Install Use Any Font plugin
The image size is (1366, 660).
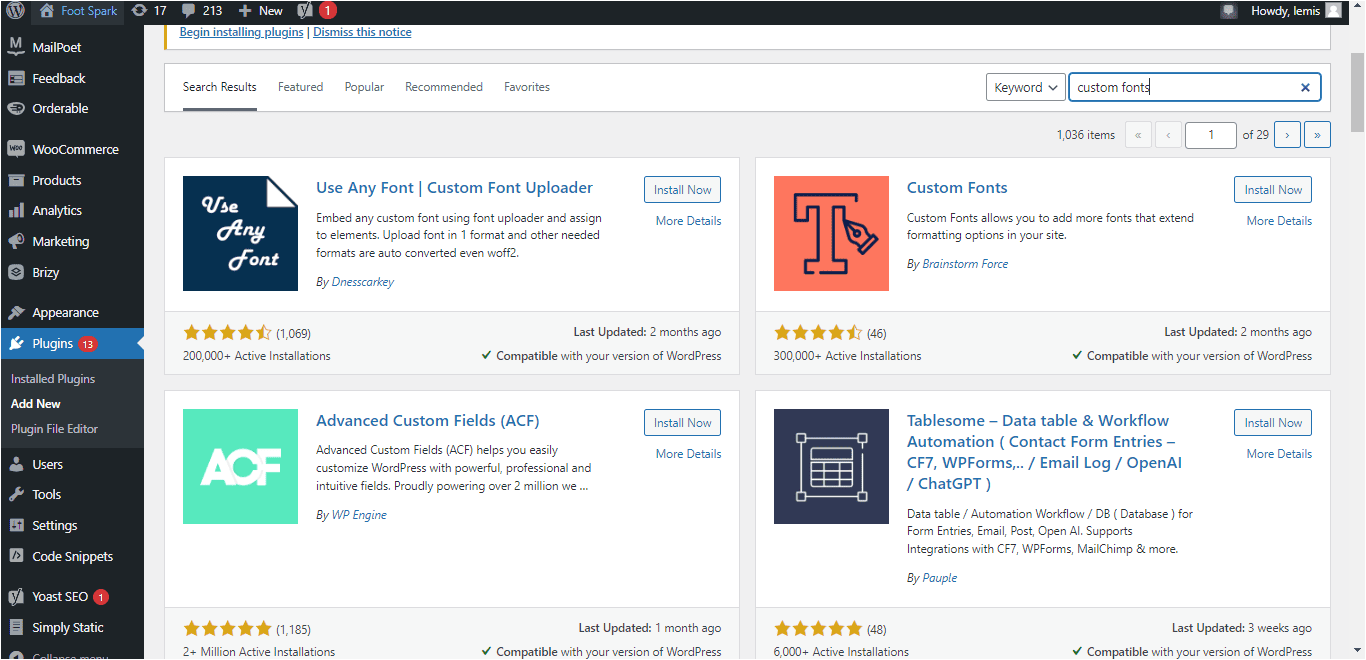(683, 190)
